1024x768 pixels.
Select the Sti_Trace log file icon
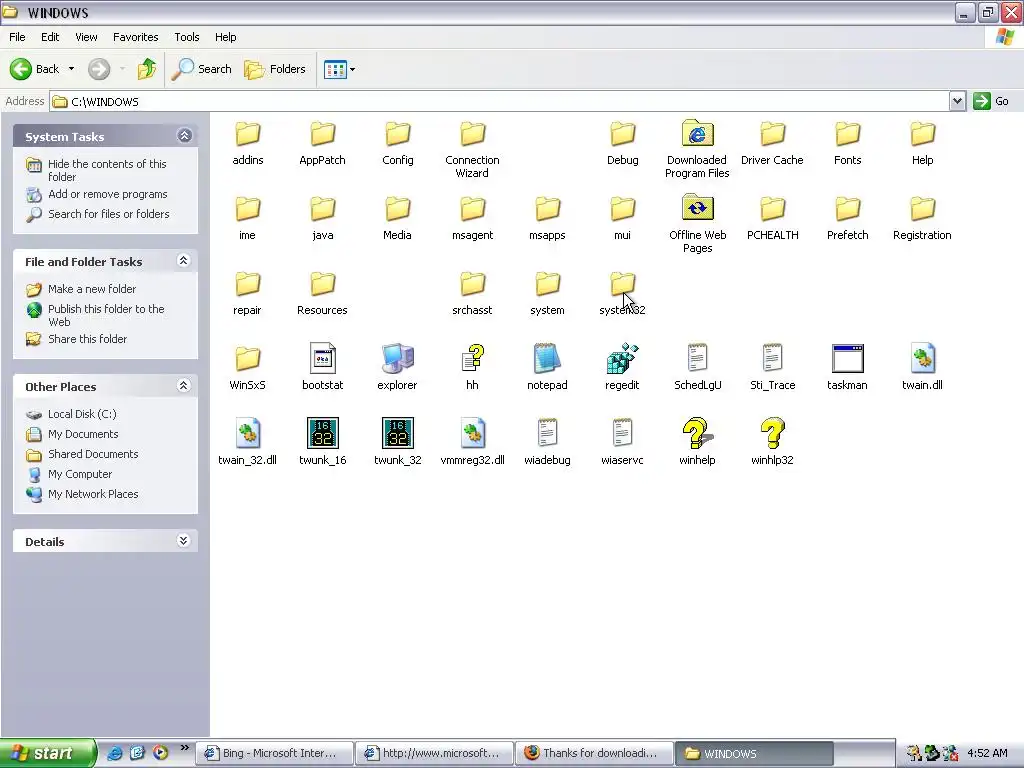click(x=773, y=359)
